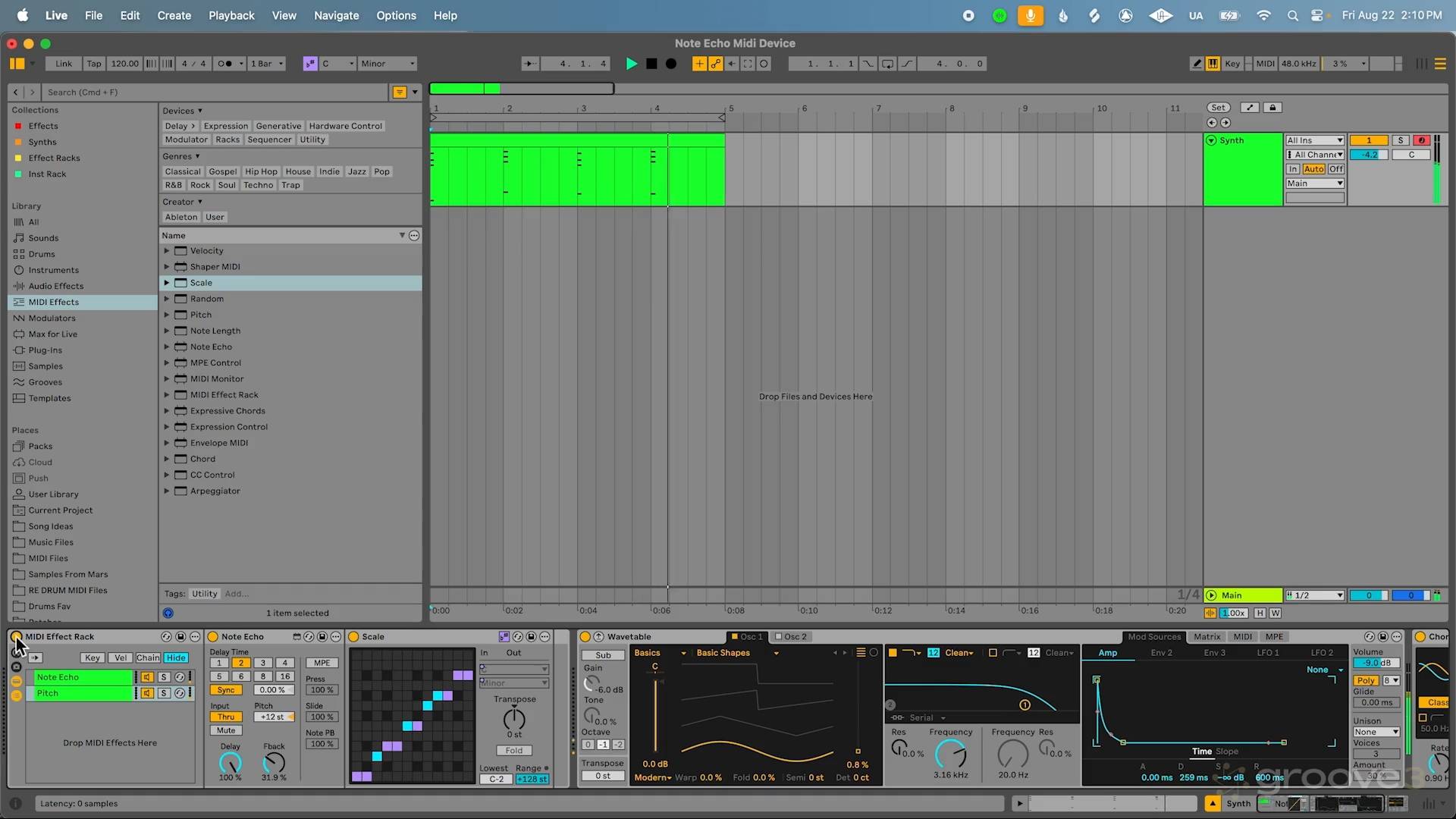This screenshot has width=1456, height=819.
Task: Click the Fold button in Scale
Action: 514,751
